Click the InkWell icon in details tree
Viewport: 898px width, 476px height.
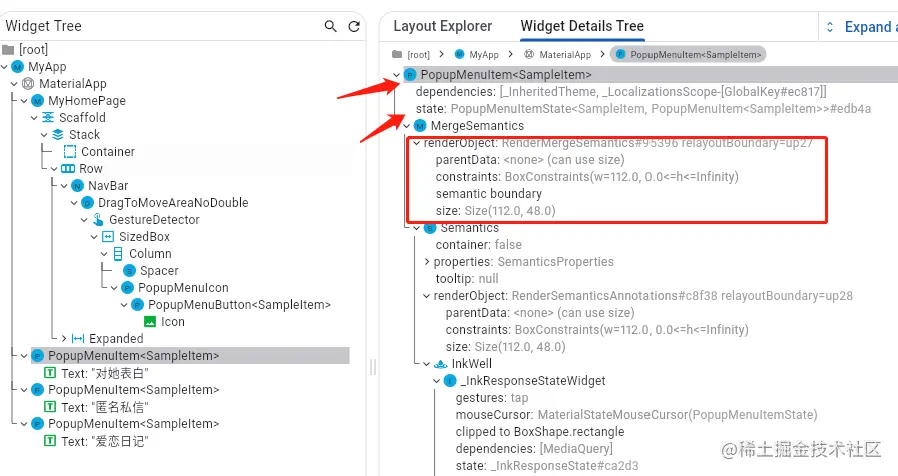pyautogui.click(x=440, y=364)
